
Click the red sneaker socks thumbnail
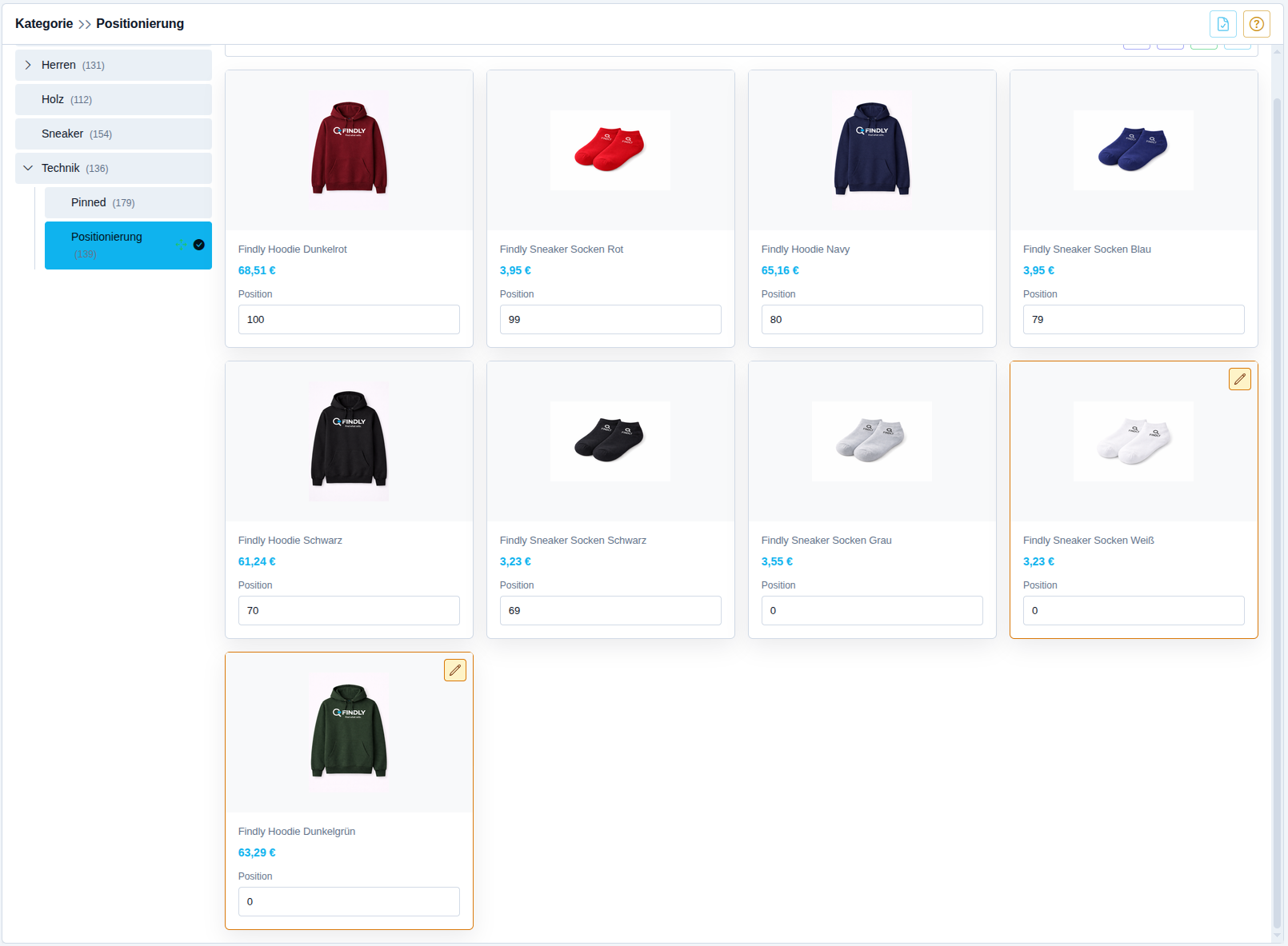pos(610,150)
